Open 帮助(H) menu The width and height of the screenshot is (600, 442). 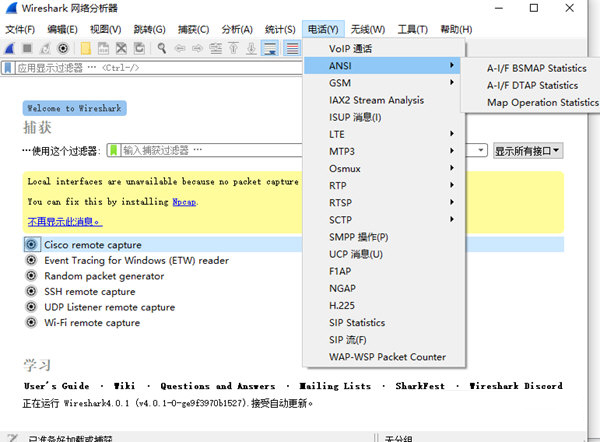pos(456,29)
